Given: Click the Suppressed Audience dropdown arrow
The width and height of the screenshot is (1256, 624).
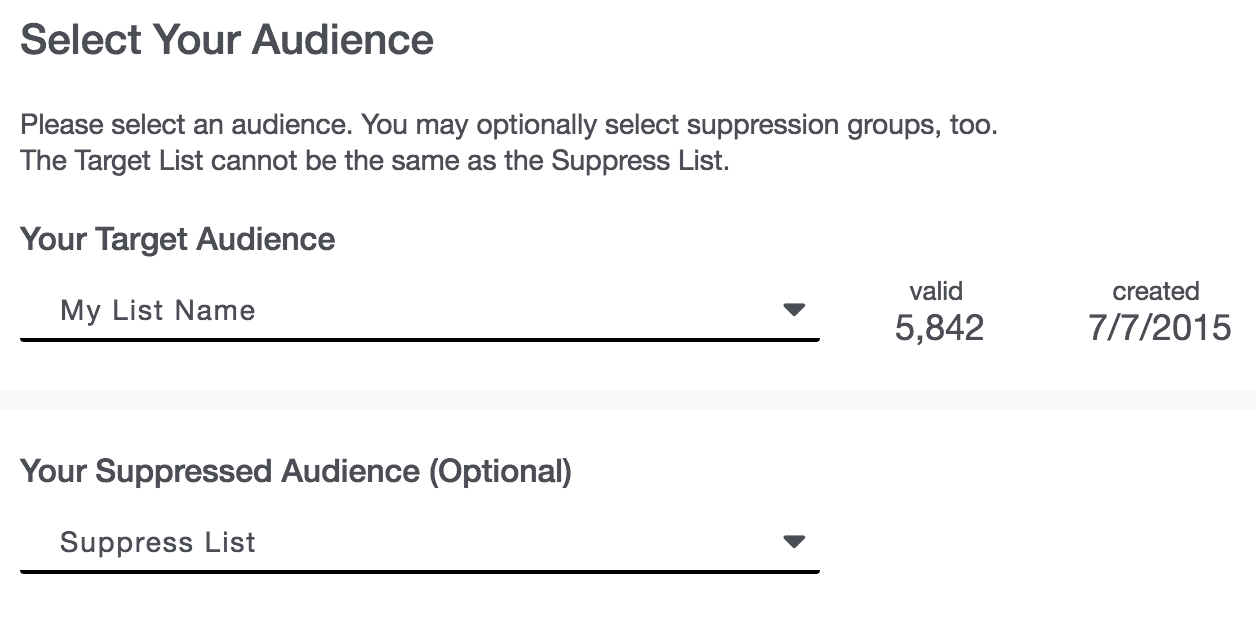Looking at the screenshot, I should click(x=794, y=542).
